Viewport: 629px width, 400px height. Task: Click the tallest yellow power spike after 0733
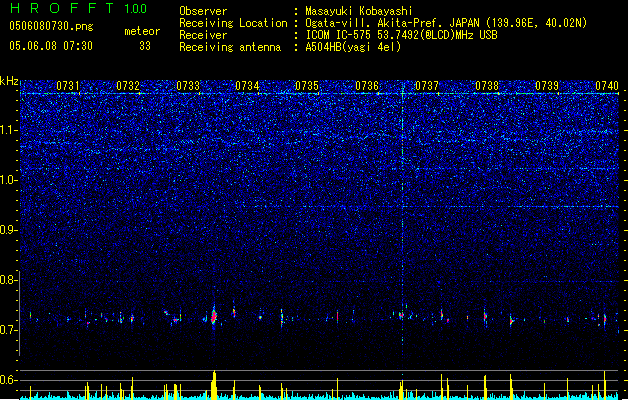pyautogui.click(x=214, y=385)
